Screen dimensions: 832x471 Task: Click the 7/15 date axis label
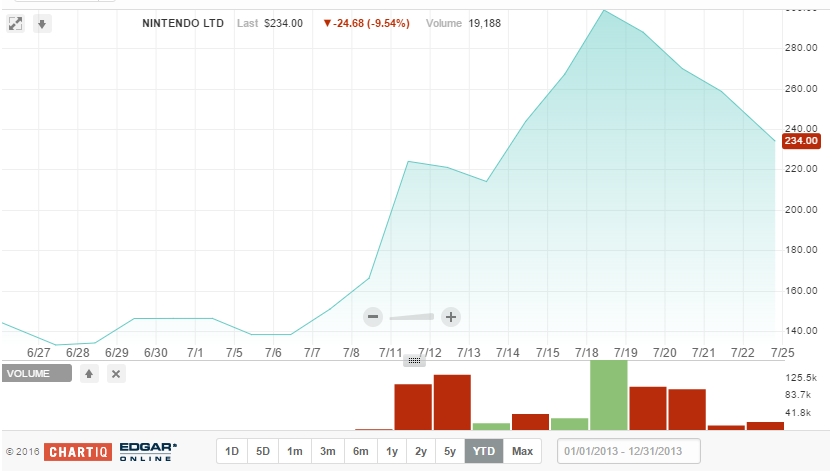tap(548, 353)
